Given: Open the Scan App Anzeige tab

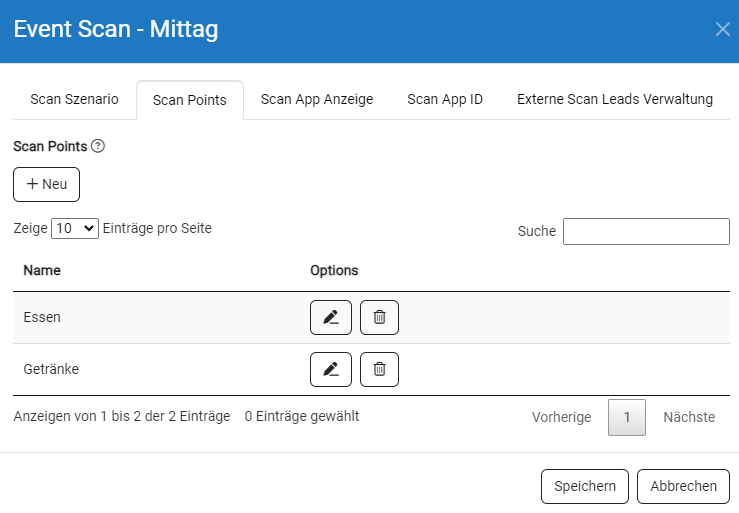Looking at the screenshot, I should (x=317, y=99).
